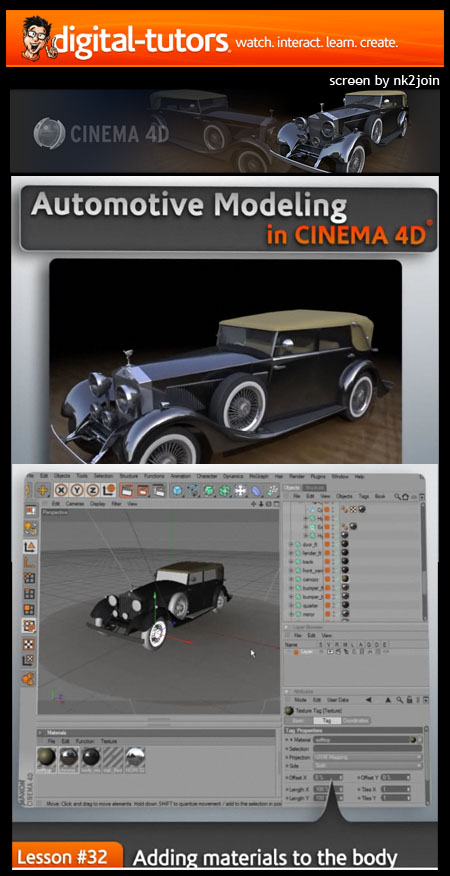
Task: Click the back arrow in Attributes manager
Action: 368,699
